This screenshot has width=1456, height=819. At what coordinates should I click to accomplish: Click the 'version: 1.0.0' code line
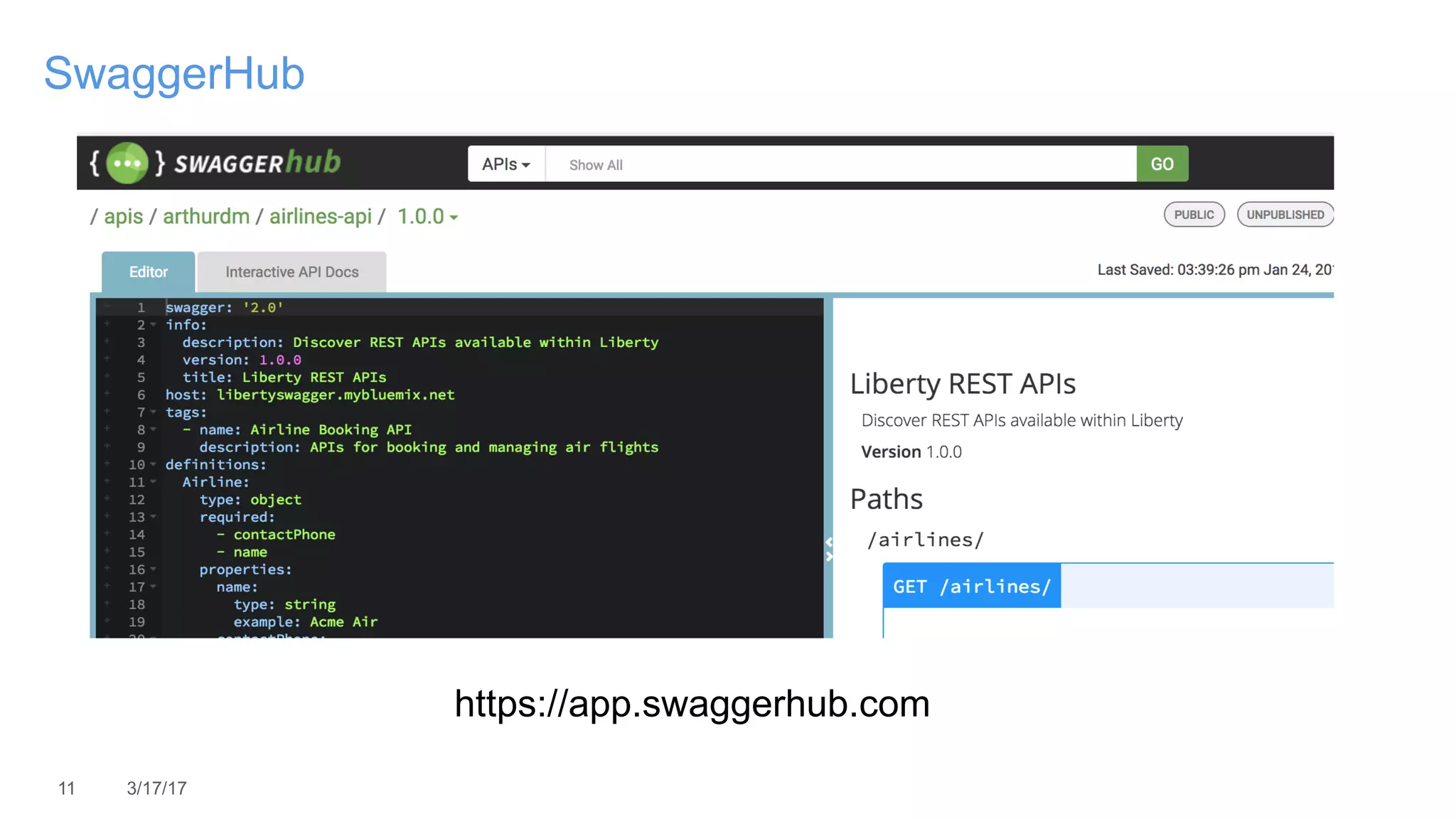(x=242, y=360)
